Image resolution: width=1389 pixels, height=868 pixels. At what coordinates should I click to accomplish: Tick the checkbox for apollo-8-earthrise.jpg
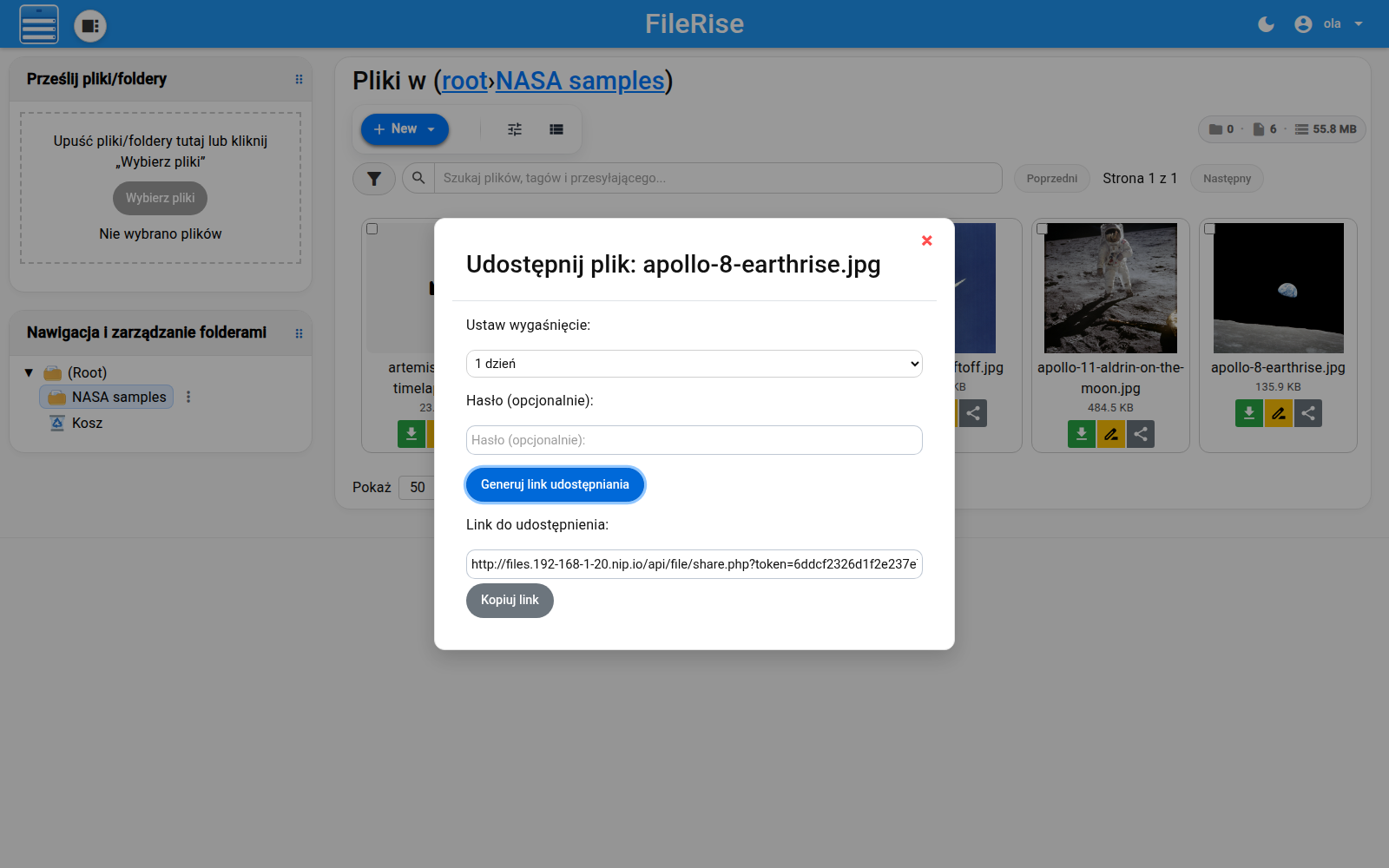point(1210,229)
